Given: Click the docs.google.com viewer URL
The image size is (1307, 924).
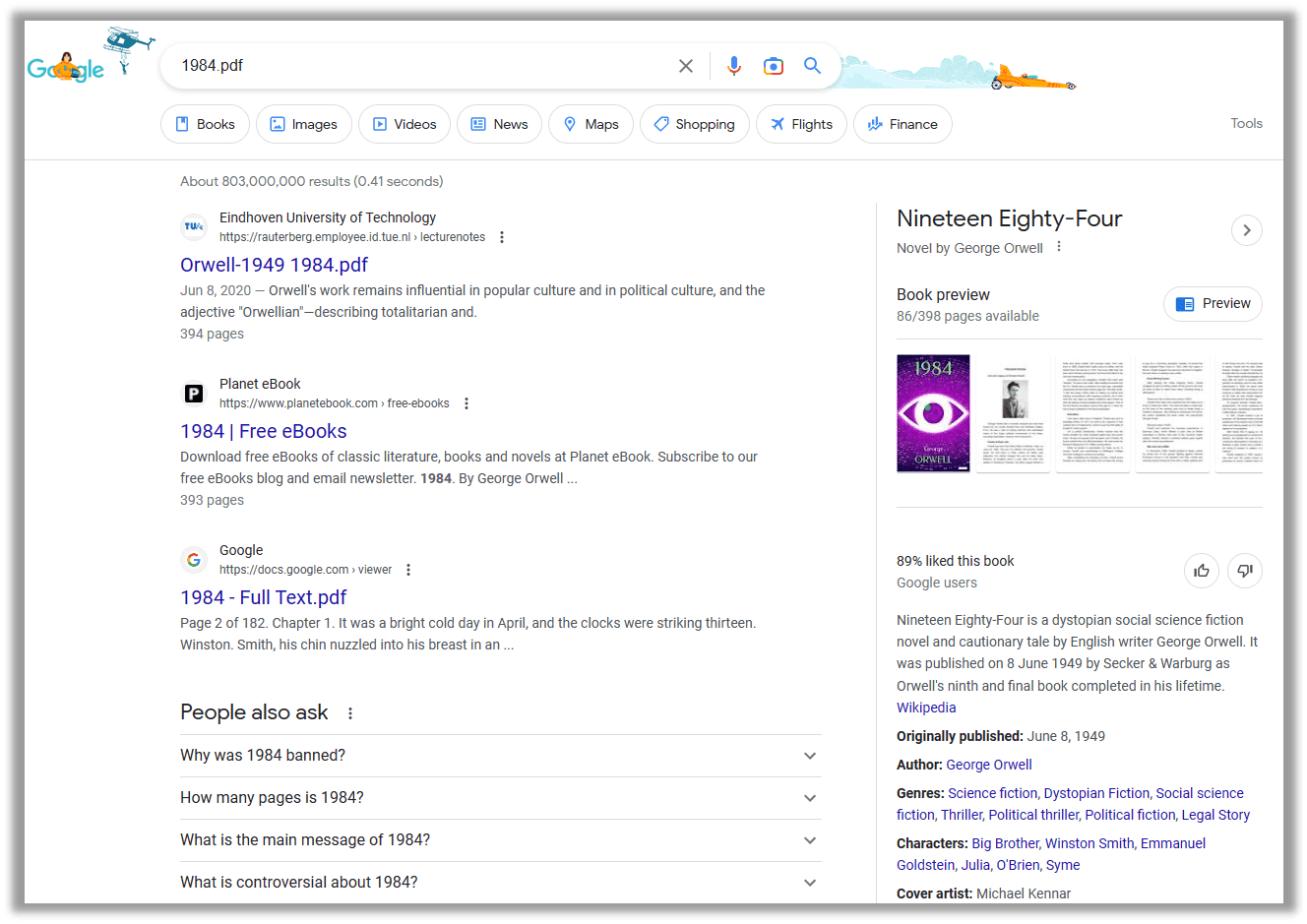Looking at the screenshot, I should tap(305, 570).
